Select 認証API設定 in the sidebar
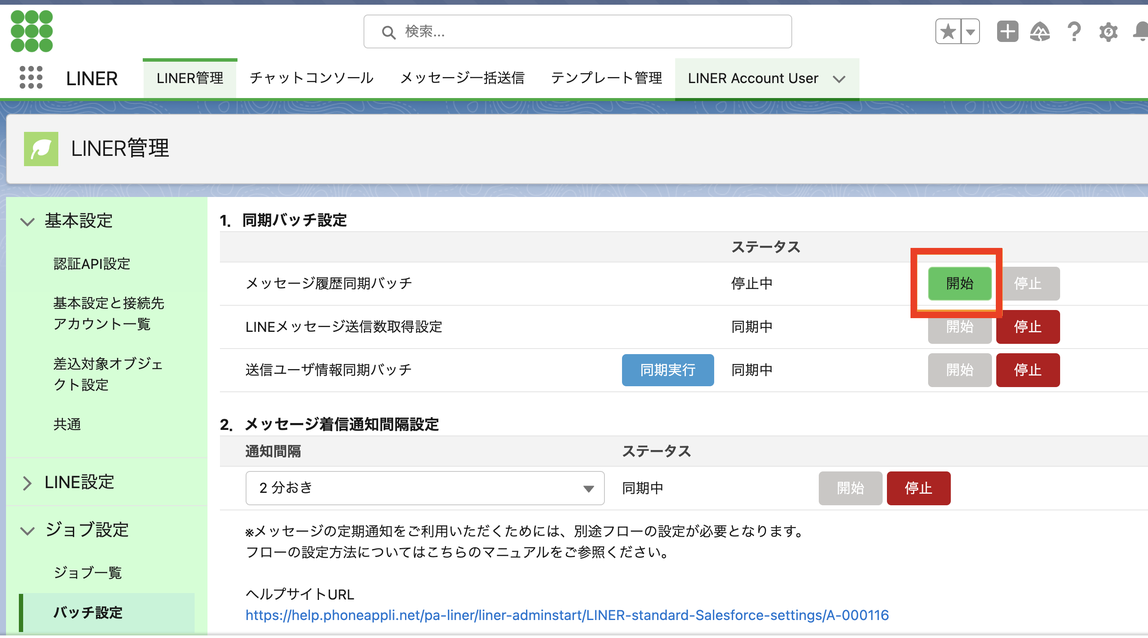The width and height of the screenshot is (1148, 638). click(x=92, y=264)
